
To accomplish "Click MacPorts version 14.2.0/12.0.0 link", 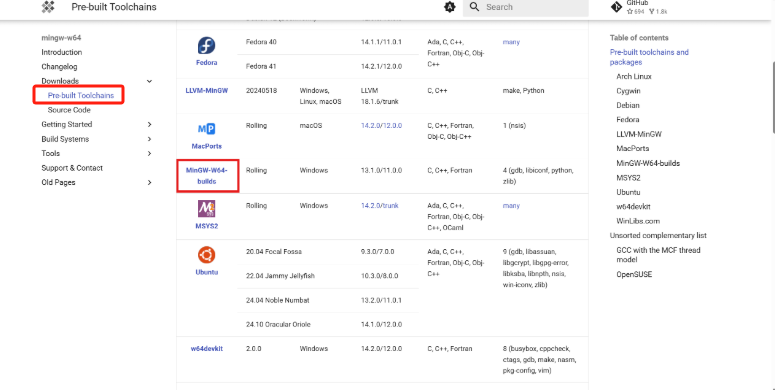I will click(x=381, y=126).
